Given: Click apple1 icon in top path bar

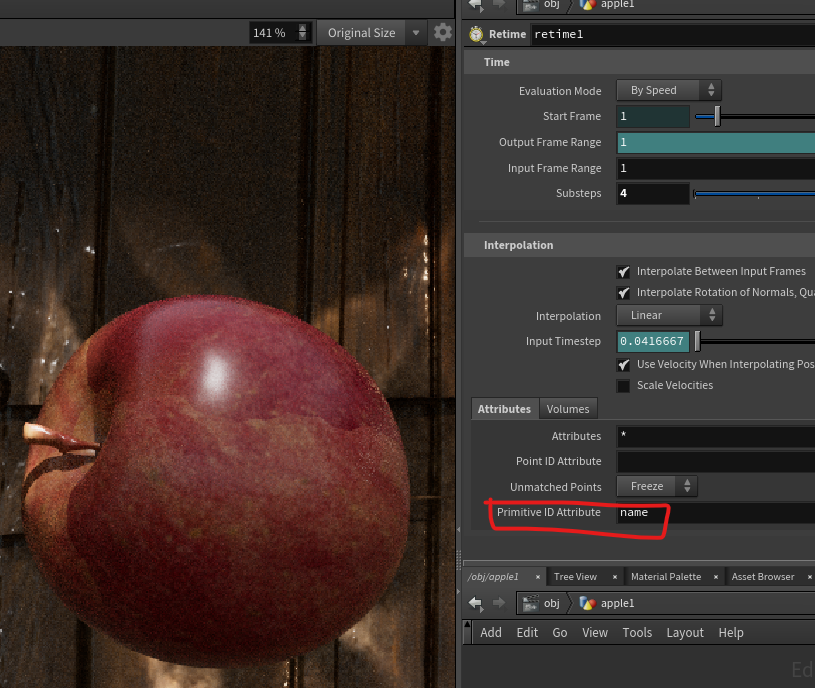Looking at the screenshot, I should click(x=587, y=5).
